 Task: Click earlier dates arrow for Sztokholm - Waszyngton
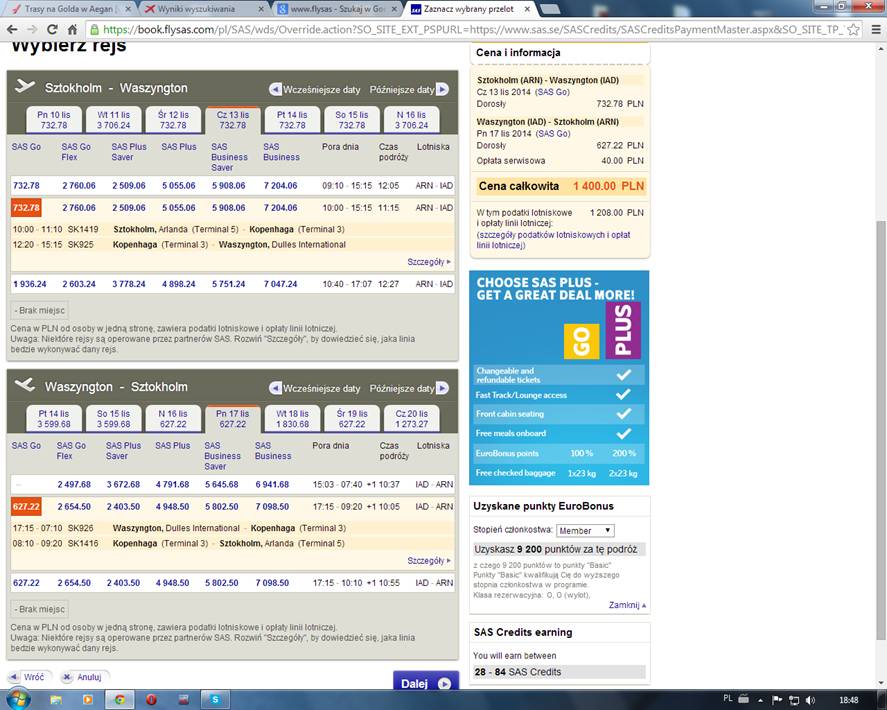pyautogui.click(x=275, y=89)
